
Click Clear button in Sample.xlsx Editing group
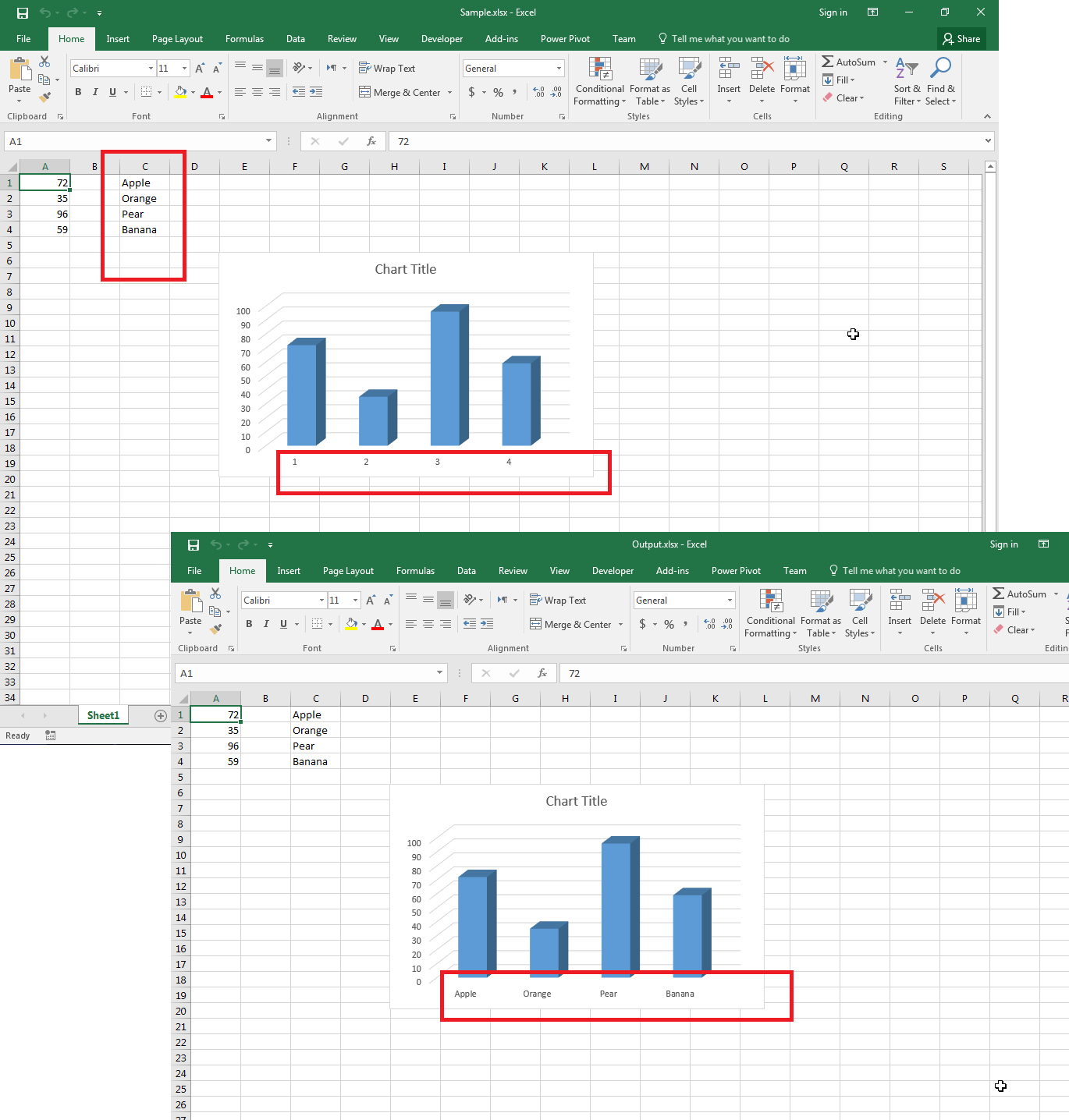[x=843, y=98]
